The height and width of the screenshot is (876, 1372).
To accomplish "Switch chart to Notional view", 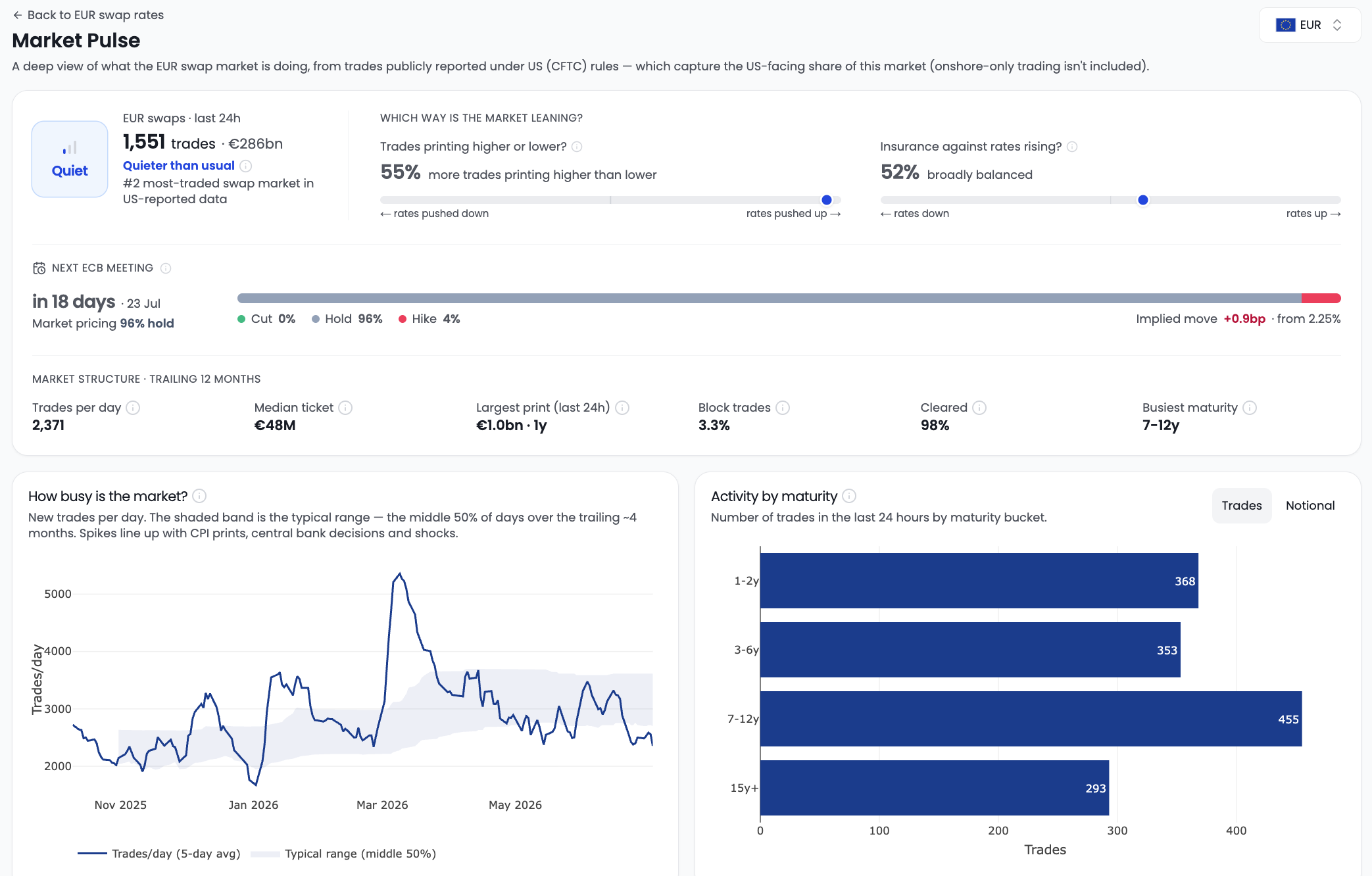I will 1310,506.
